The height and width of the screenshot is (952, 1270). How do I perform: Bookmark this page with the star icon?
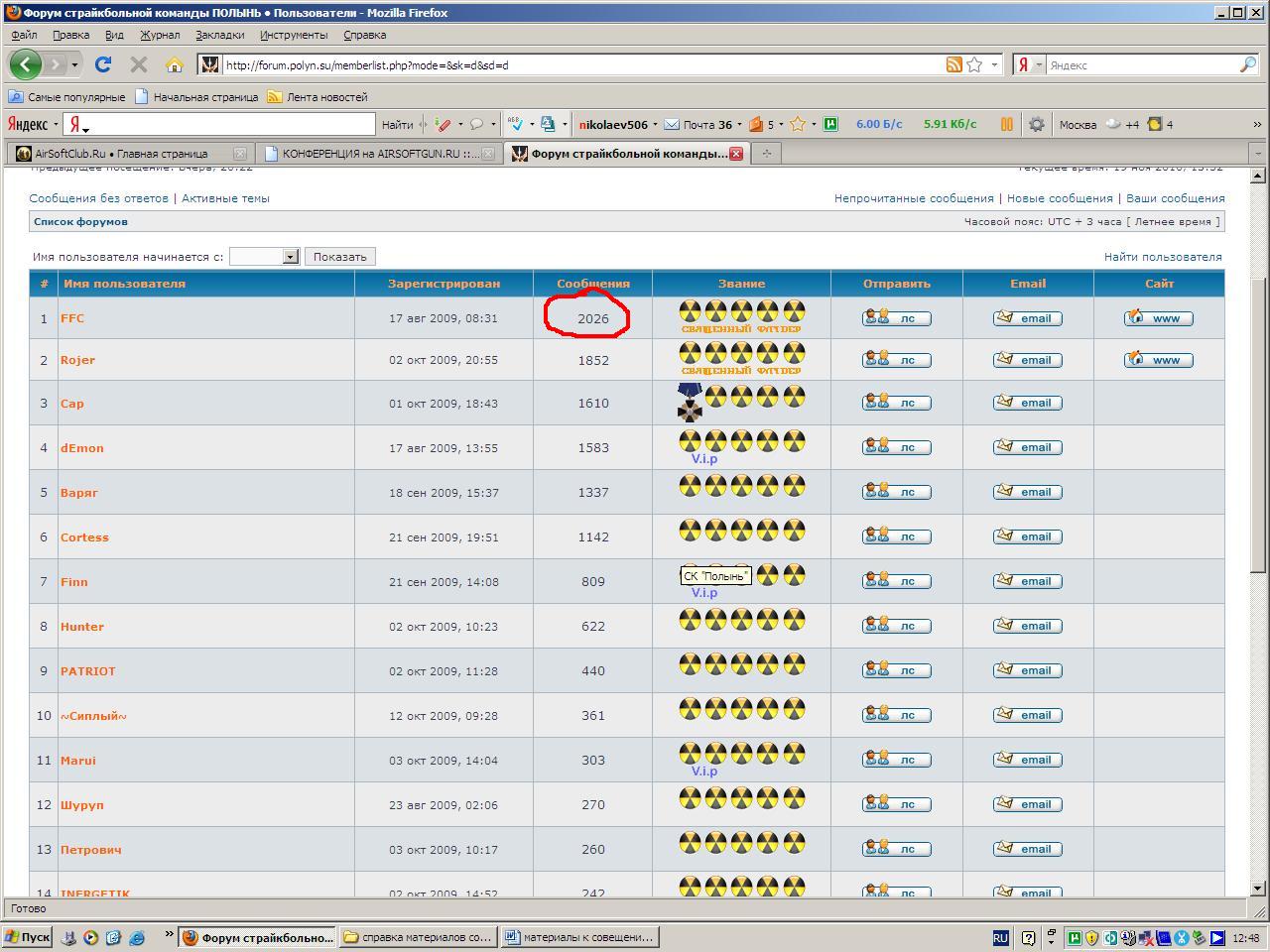[974, 64]
